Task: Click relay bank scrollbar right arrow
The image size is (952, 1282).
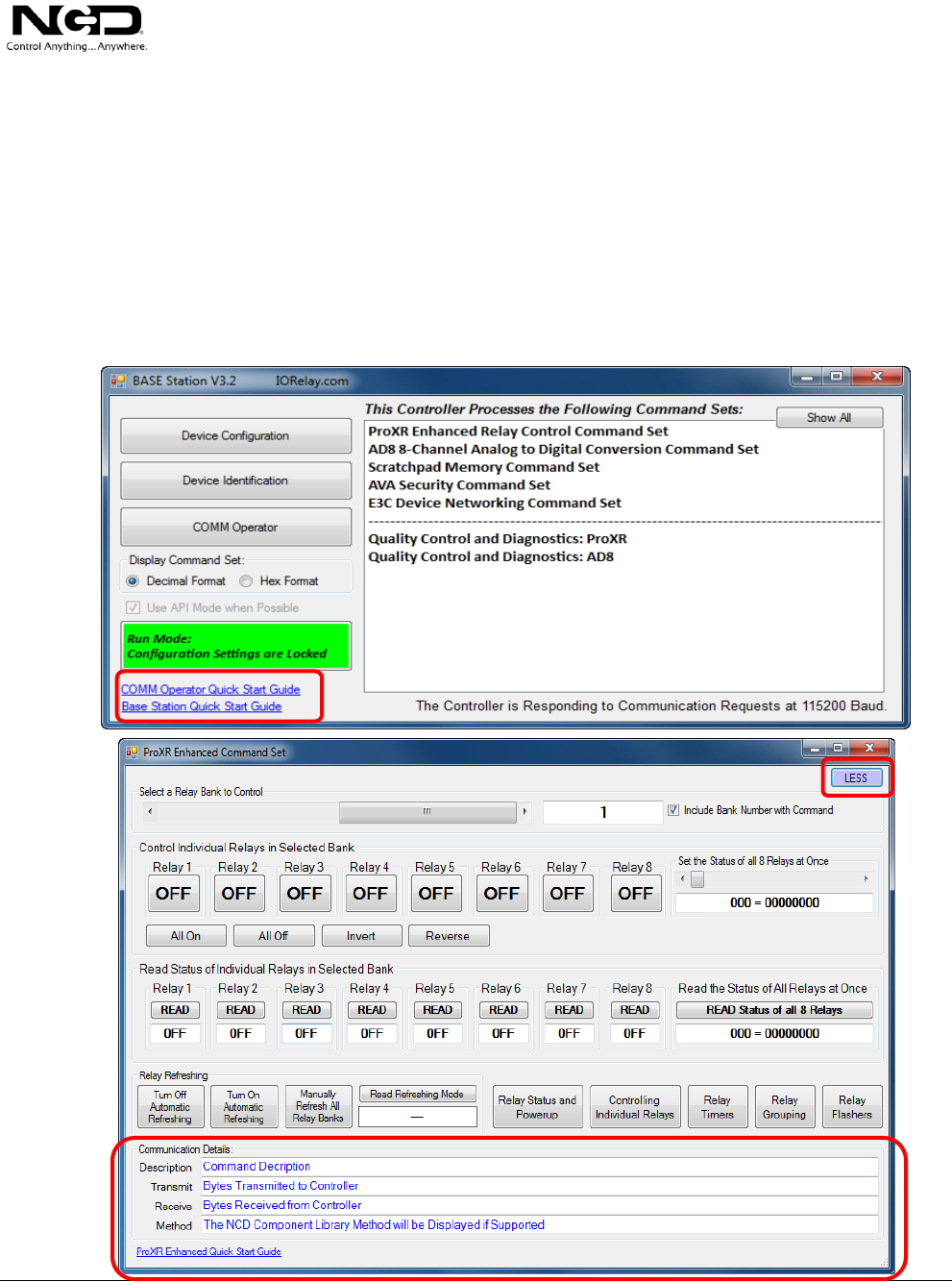Action: pos(525,811)
